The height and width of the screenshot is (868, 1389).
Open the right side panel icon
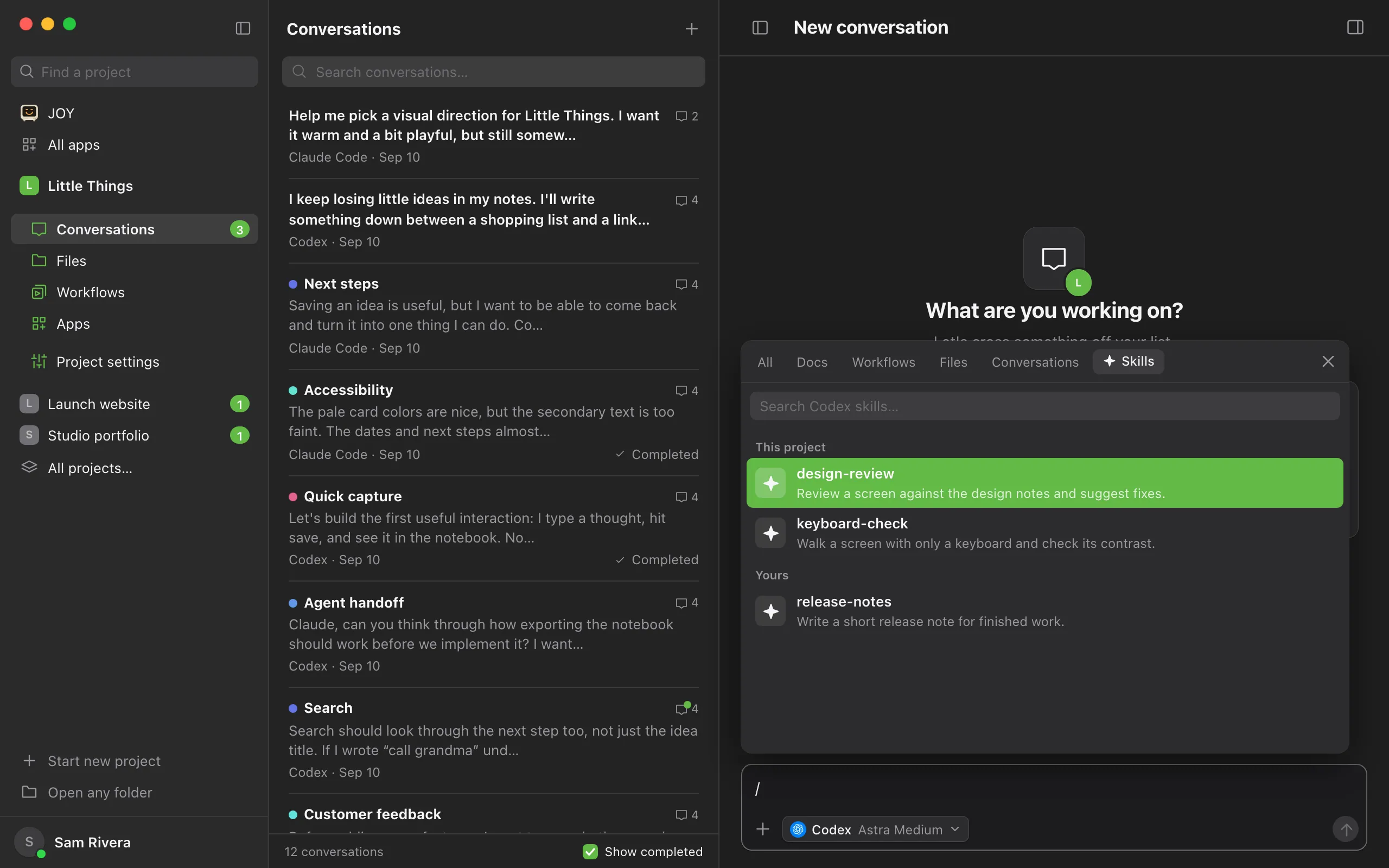click(1355, 28)
